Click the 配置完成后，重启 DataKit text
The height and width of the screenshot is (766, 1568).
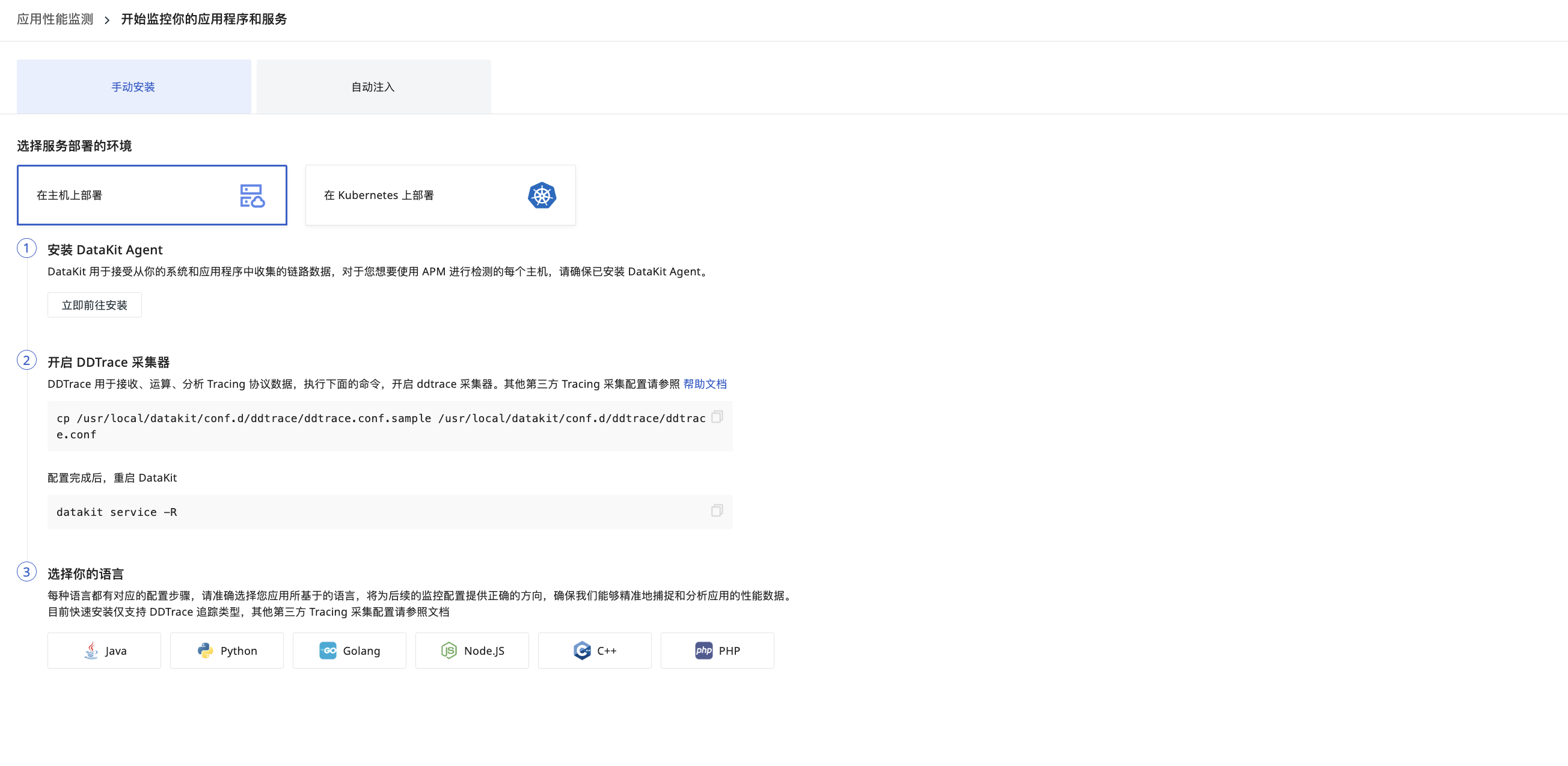(112, 477)
